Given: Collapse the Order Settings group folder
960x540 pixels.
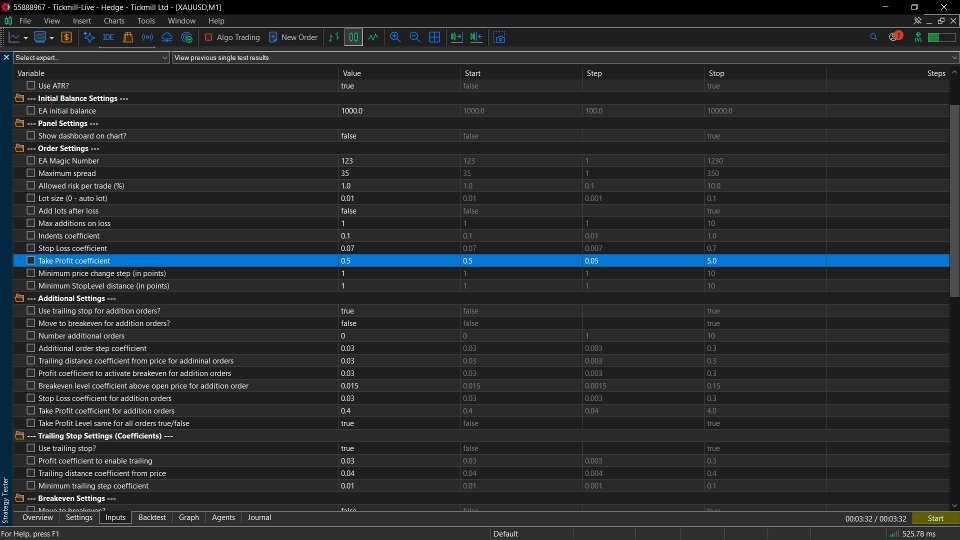Looking at the screenshot, I should 20,148.
